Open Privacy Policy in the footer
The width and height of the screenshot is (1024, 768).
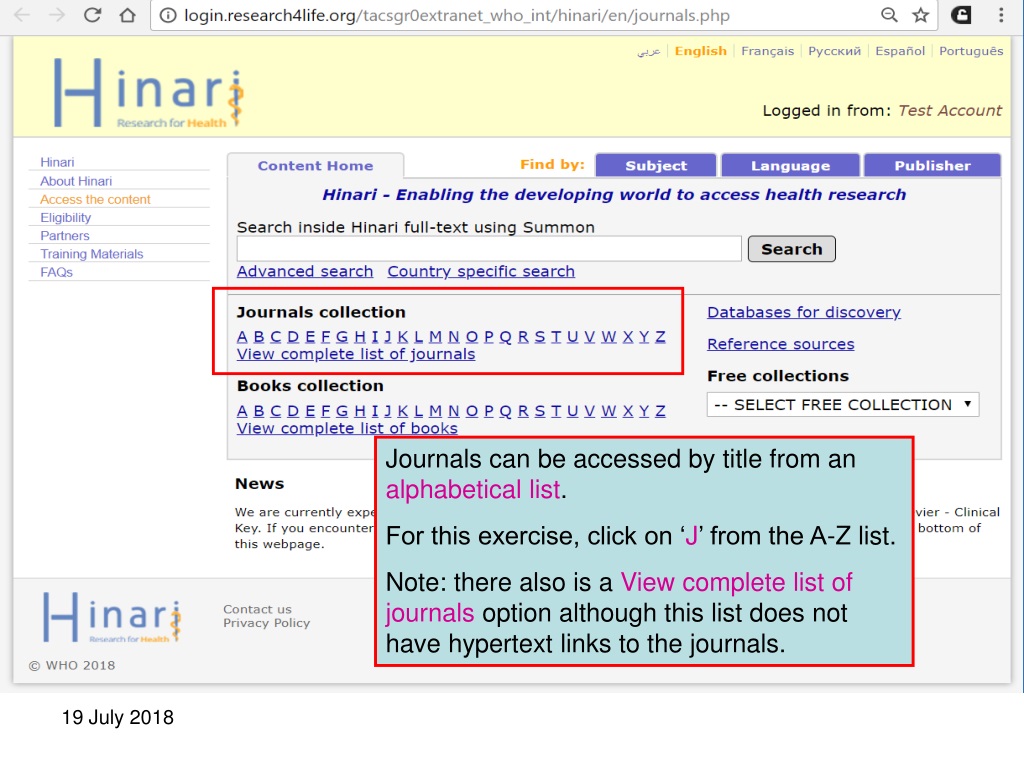click(x=266, y=623)
